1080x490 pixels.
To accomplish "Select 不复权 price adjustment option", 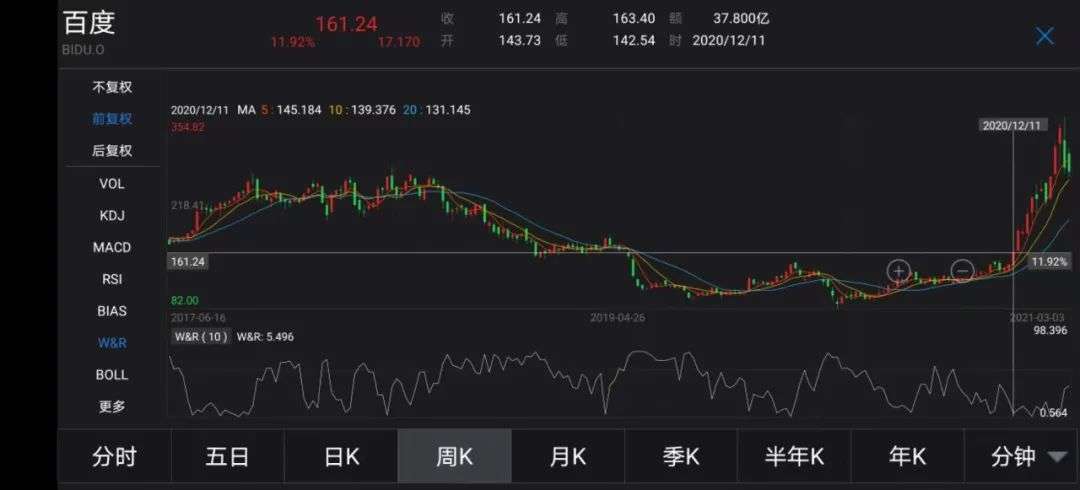I will click(x=112, y=87).
